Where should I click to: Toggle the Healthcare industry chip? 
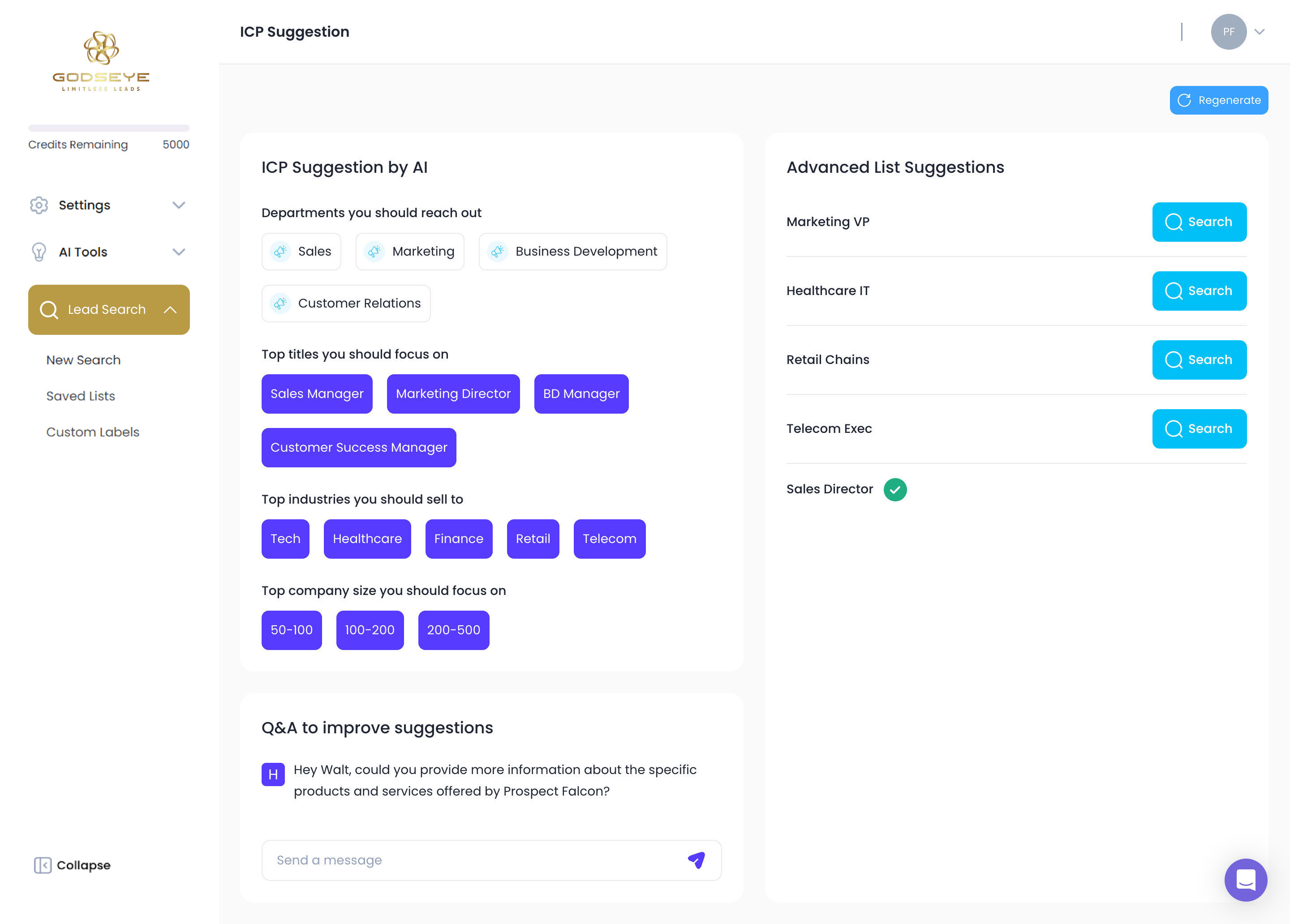(367, 539)
